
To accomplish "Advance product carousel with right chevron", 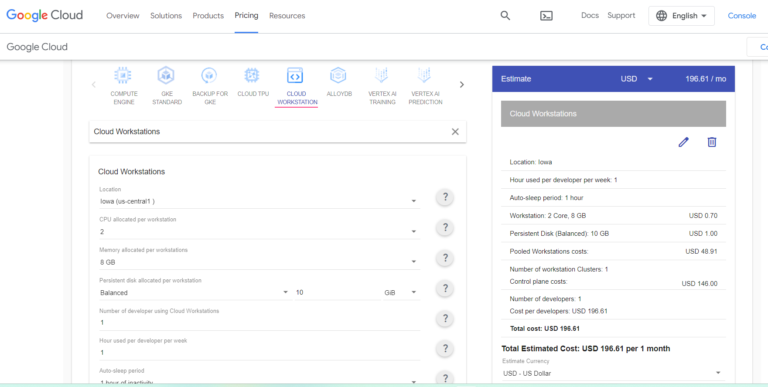I will coord(461,85).
